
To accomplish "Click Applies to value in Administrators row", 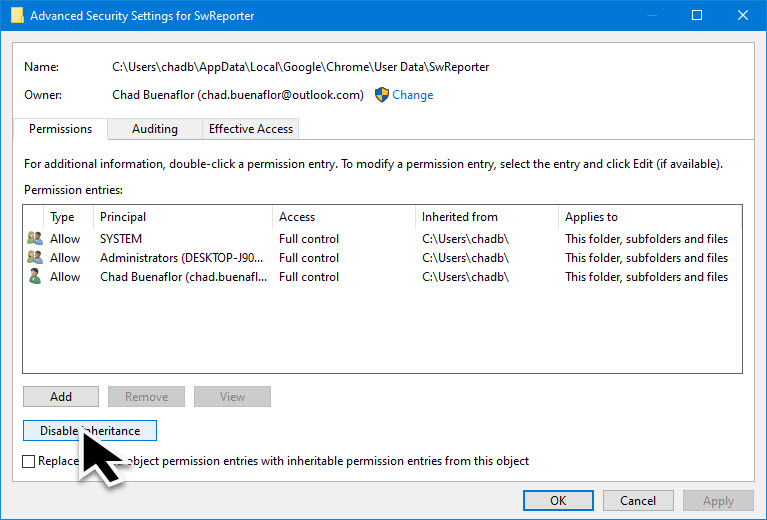I will pyautogui.click(x=646, y=258).
